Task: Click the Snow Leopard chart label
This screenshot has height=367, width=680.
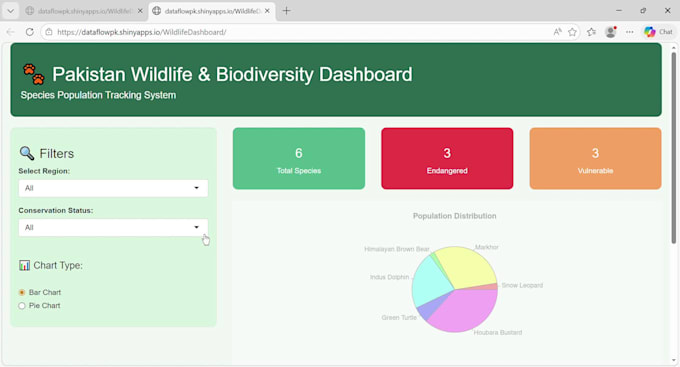Action: 522,285
